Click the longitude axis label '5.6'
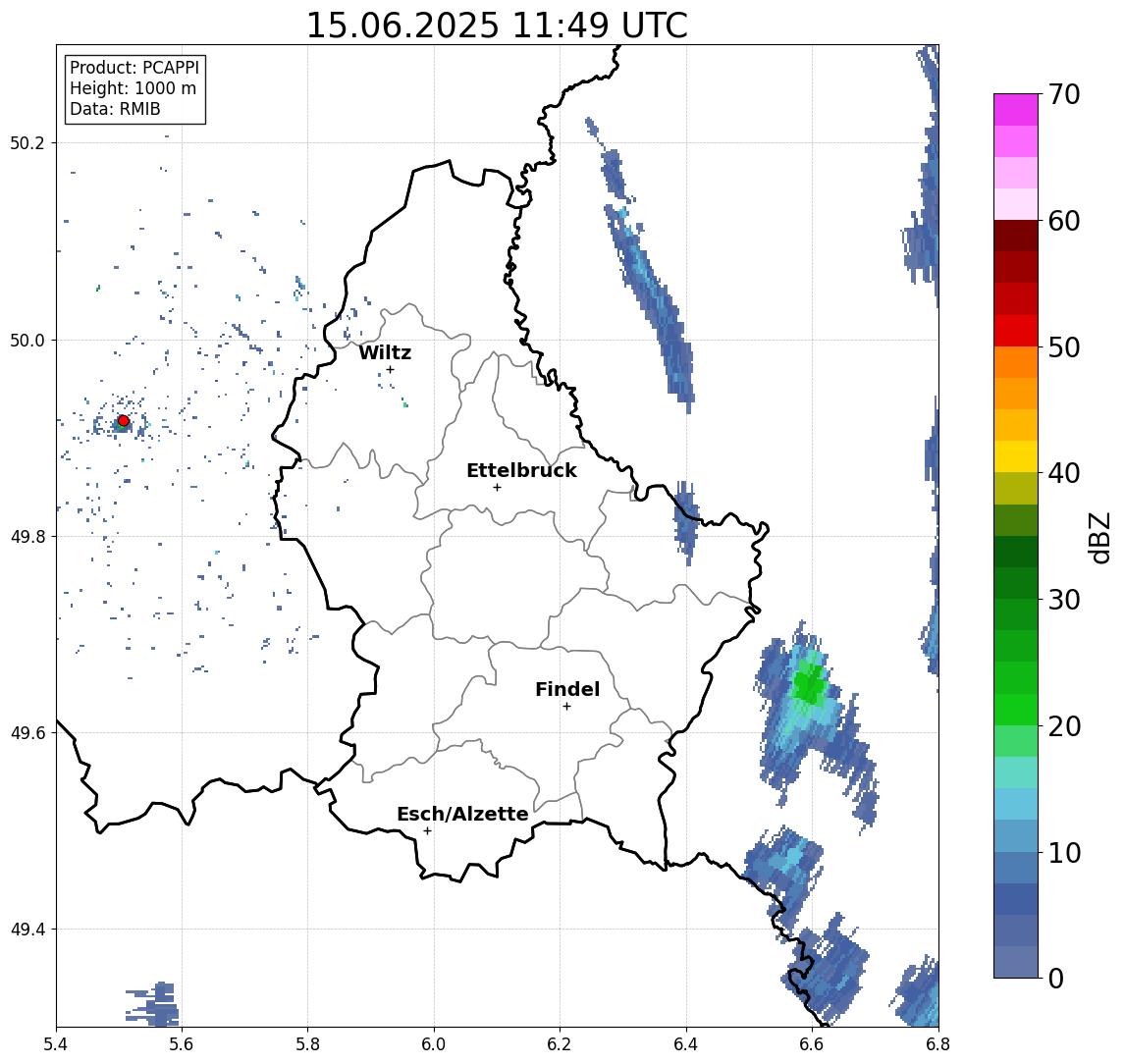Screen dimensions: 1124x1064 pyautogui.click(x=182, y=1044)
